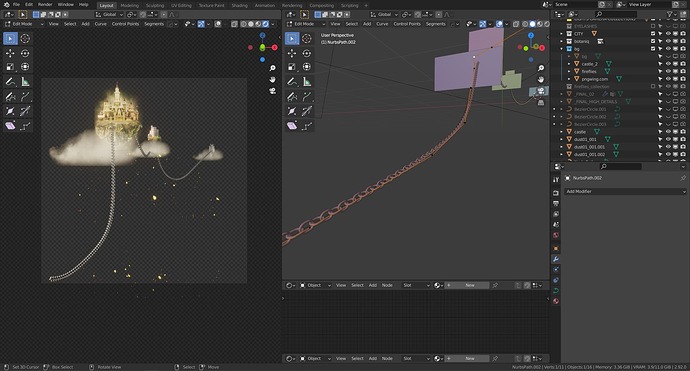Select the Radius tool in the left viewport
690x371 pixels.
10,111
